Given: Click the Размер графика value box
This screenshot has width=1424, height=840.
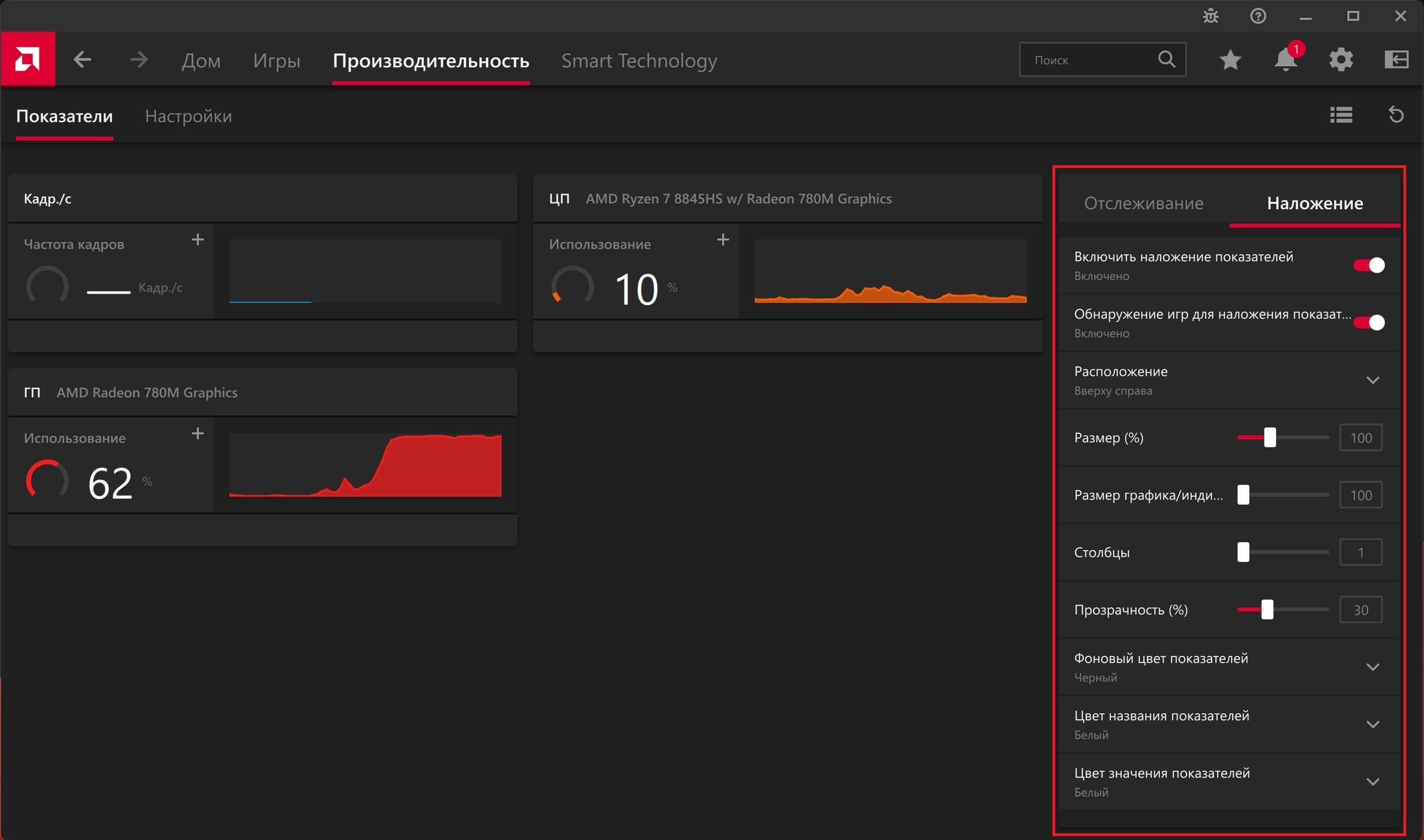Looking at the screenshot, I should 1361,495.
